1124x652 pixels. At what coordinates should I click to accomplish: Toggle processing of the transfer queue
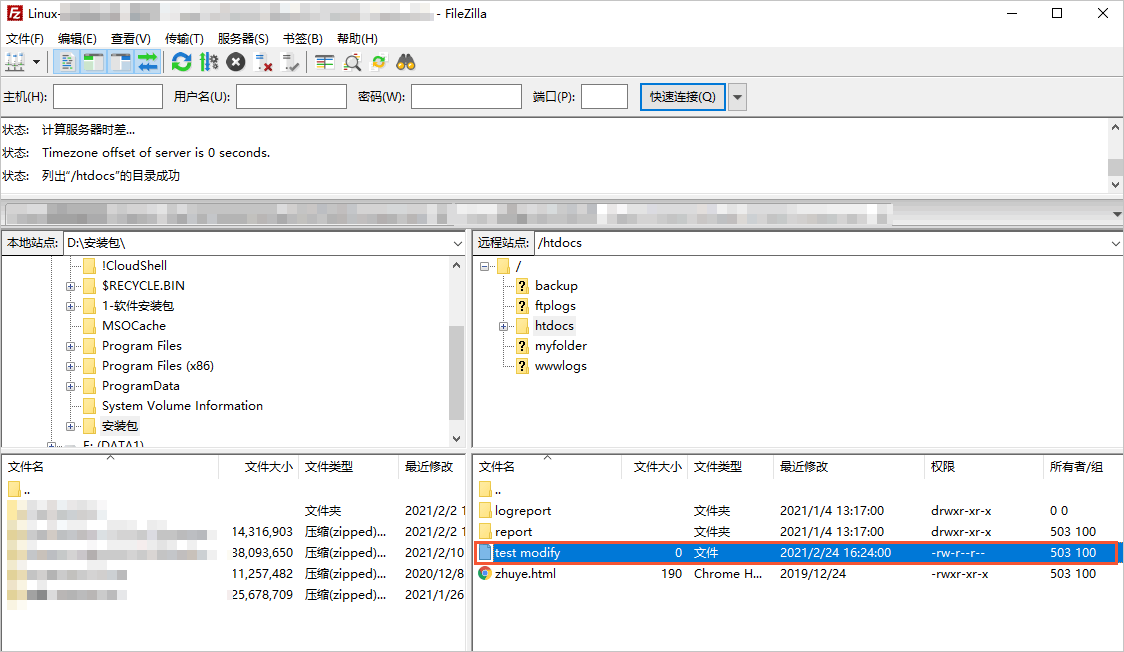point(209,62)
